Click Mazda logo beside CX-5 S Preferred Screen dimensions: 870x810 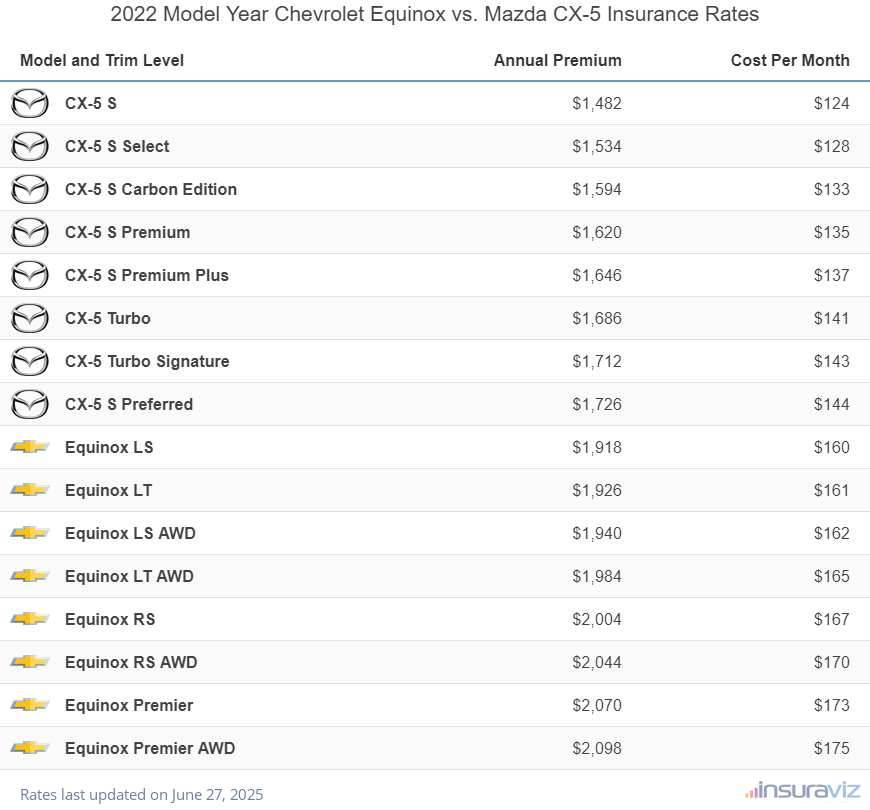pyautogui.click(x=30, y=404)
